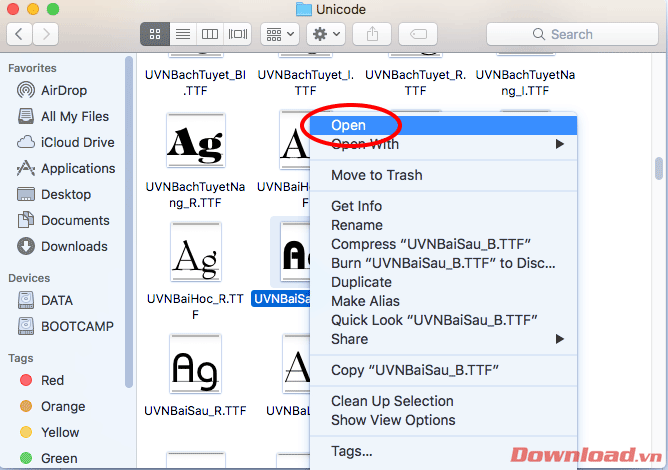
Task: Switch to icon view in toolbar
Action: 155,34
